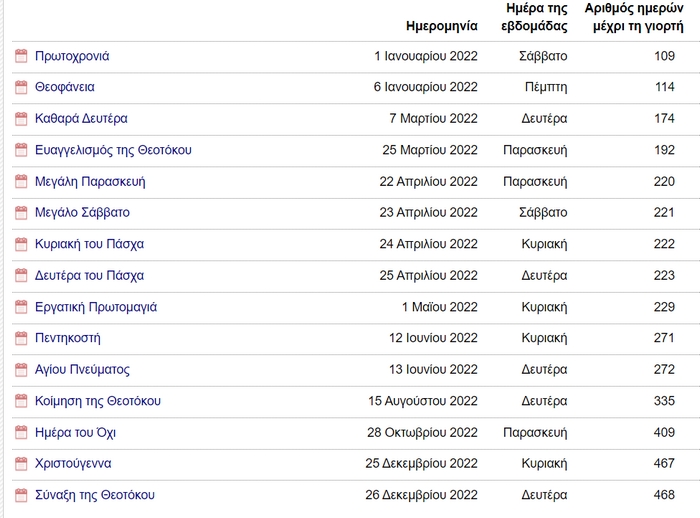
Task: Click the calendar icon next to Χριστούγεννα
Action: point(21,464)
